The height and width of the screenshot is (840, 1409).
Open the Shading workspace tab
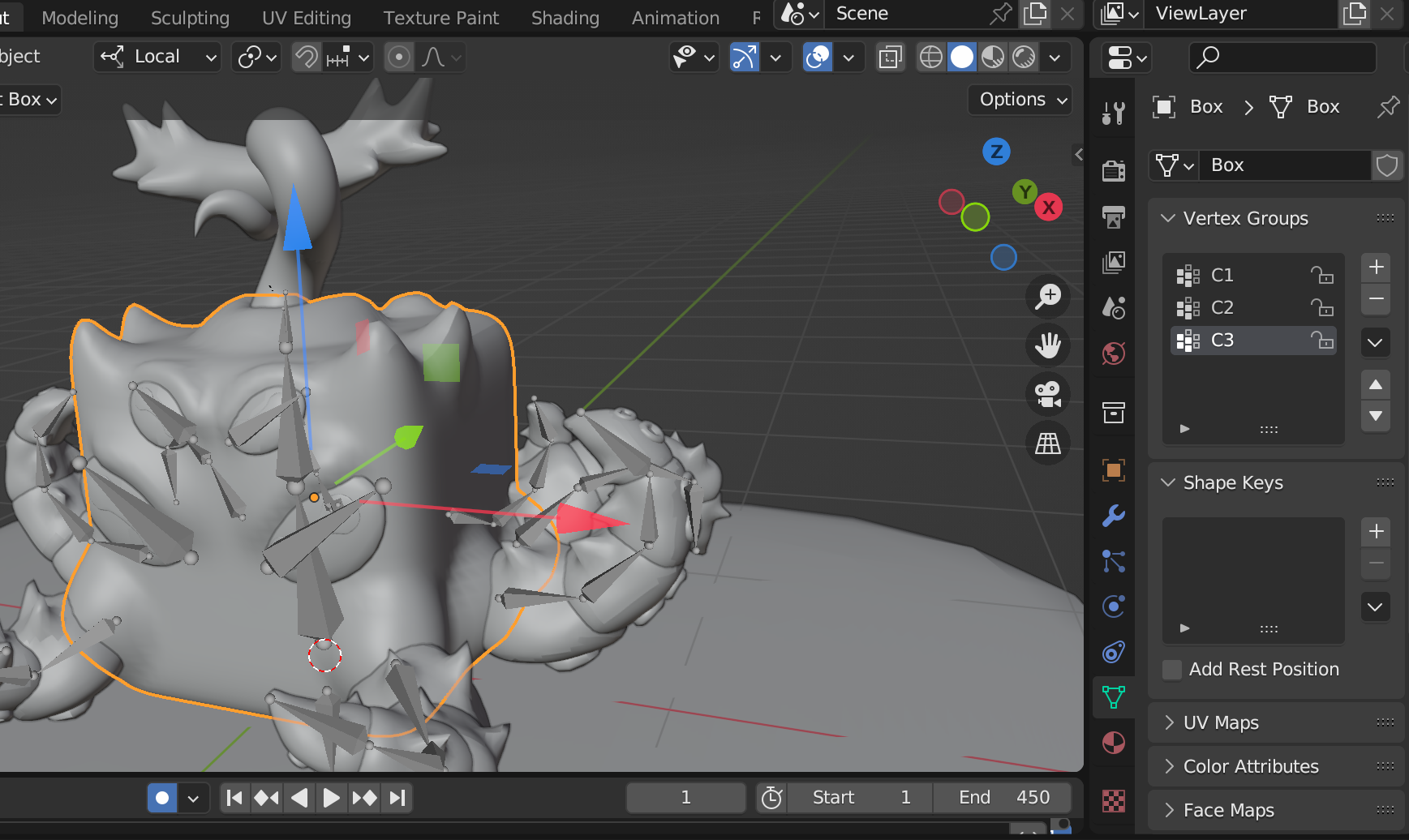click(565, 18)
